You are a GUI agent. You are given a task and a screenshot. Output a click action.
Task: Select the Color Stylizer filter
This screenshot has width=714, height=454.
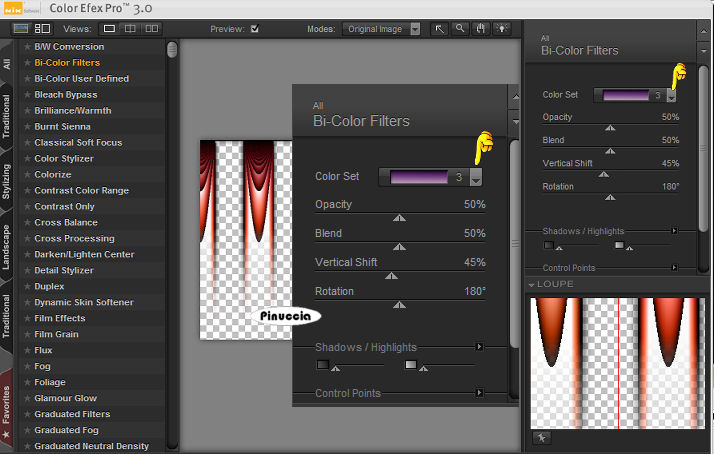[64, 158]
